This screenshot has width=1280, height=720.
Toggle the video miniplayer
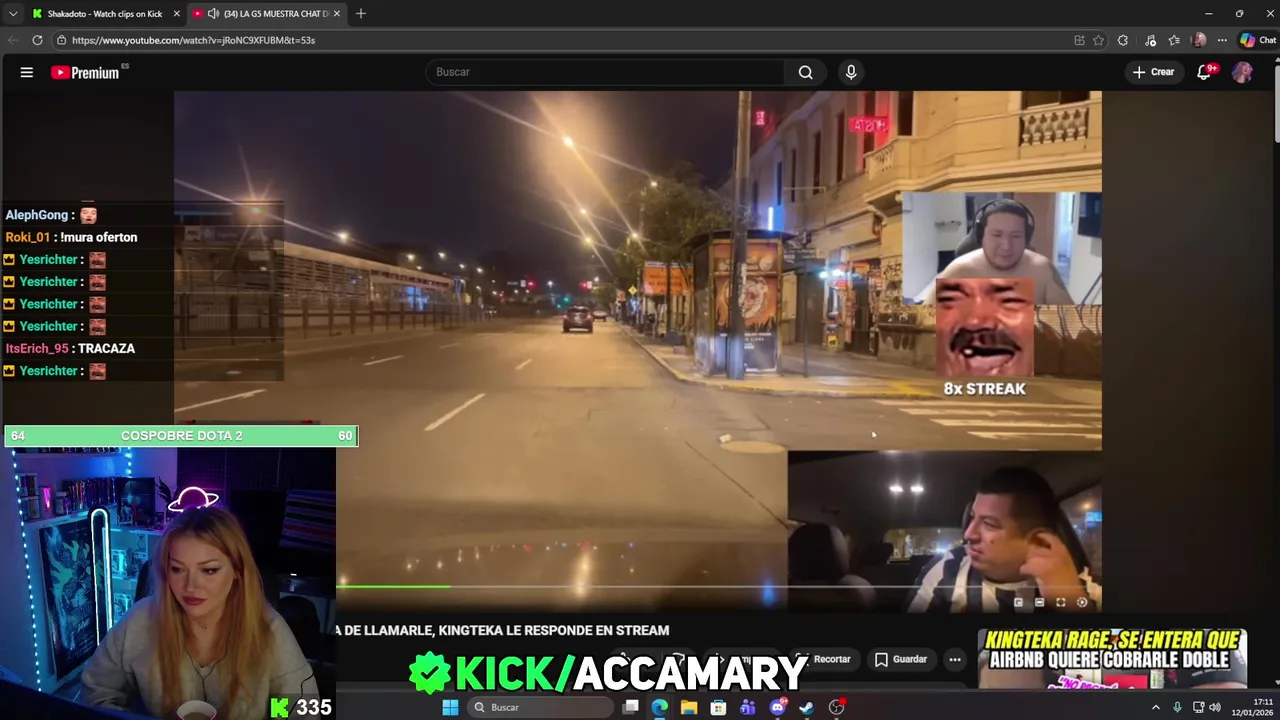click(1018, 602)
